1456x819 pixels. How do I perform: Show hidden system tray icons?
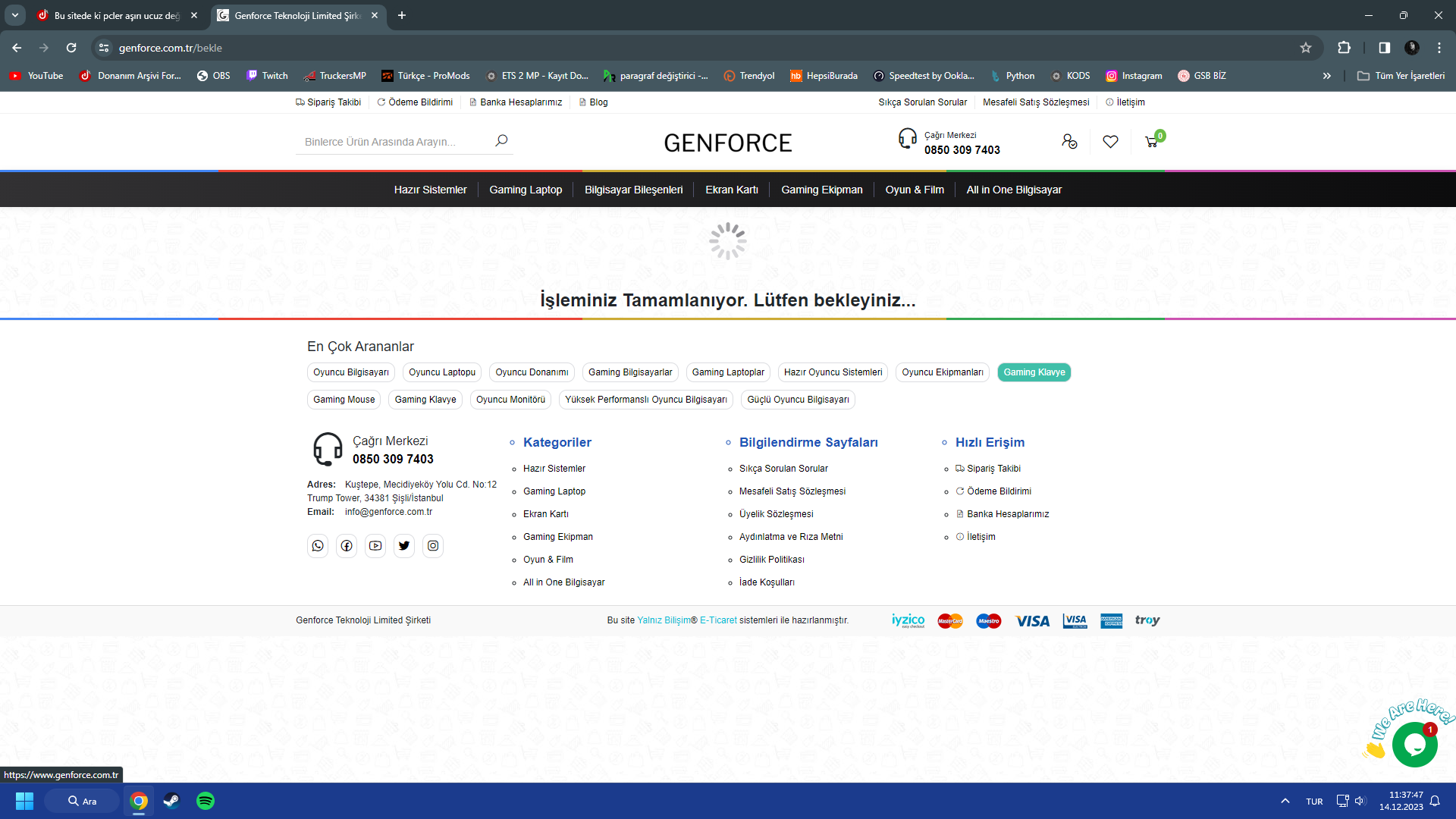click(1285, 801)
